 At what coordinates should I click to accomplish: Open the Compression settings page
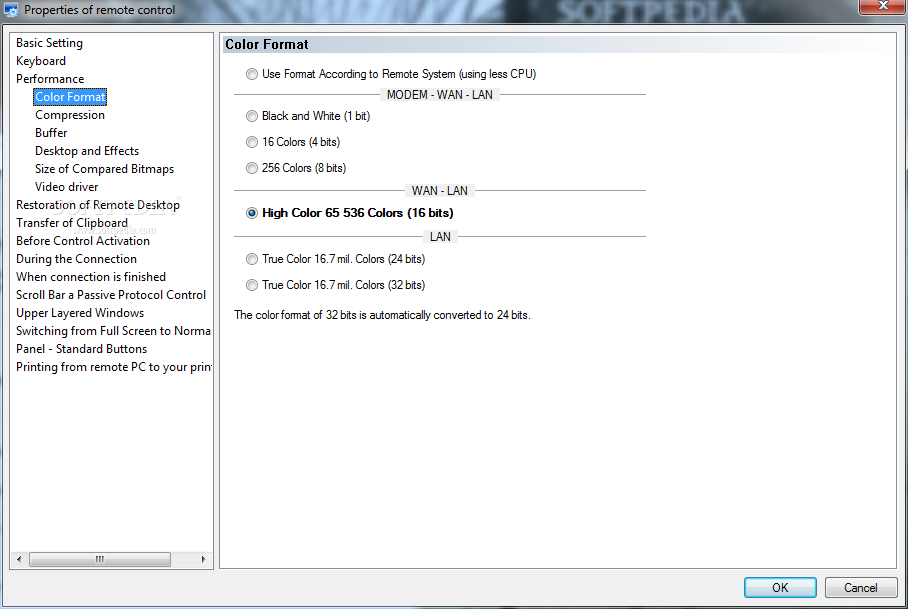pyautogui.click(x=69, y=115)
